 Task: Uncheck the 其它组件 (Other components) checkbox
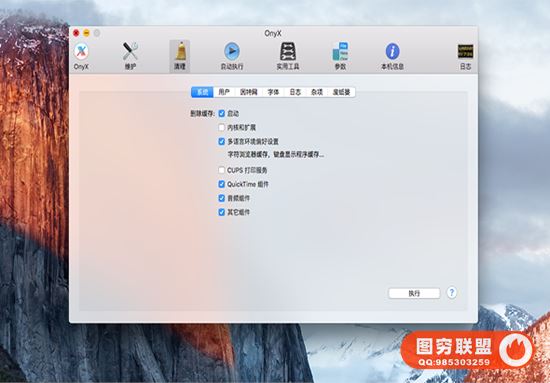[x=221, y=212]
